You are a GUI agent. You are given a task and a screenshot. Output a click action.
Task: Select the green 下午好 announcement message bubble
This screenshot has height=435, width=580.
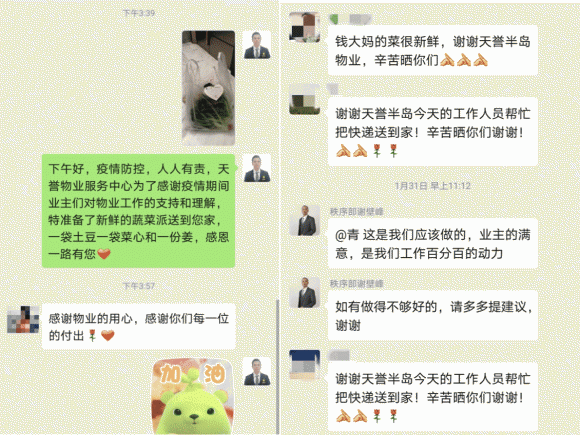139,211
